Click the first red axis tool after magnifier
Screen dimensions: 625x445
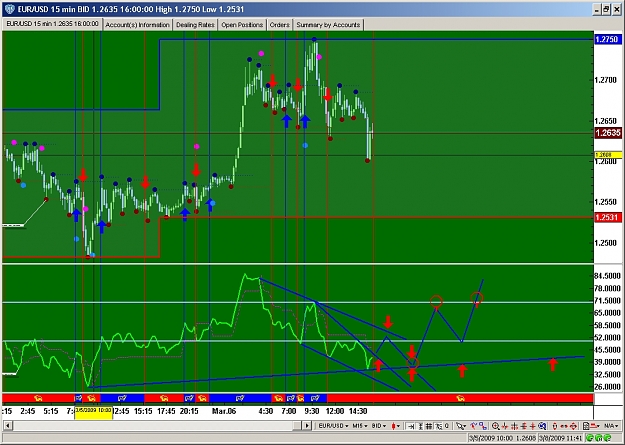coord(505,426)
